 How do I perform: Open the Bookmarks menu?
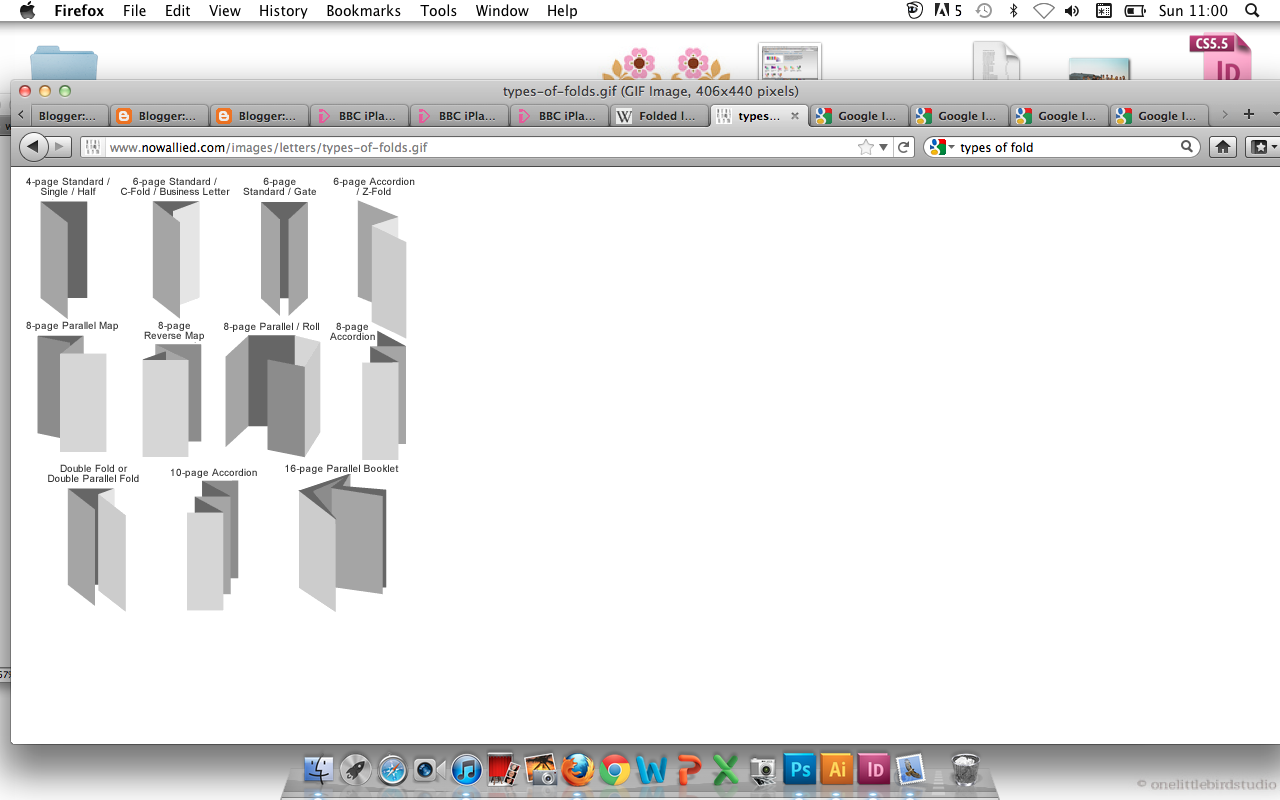(x=363, y=11)
